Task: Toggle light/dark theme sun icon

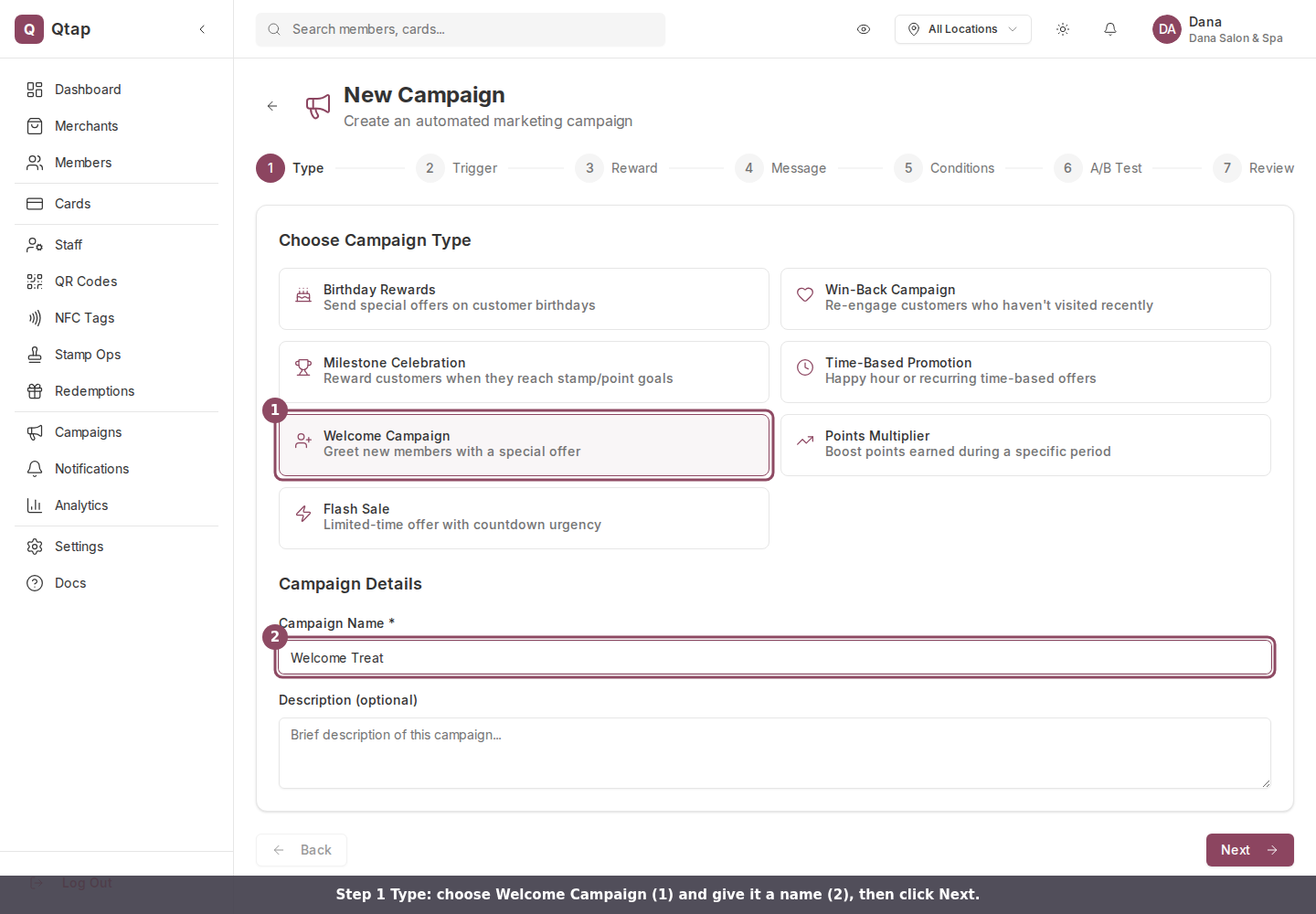Action: tap(1063, 29)
